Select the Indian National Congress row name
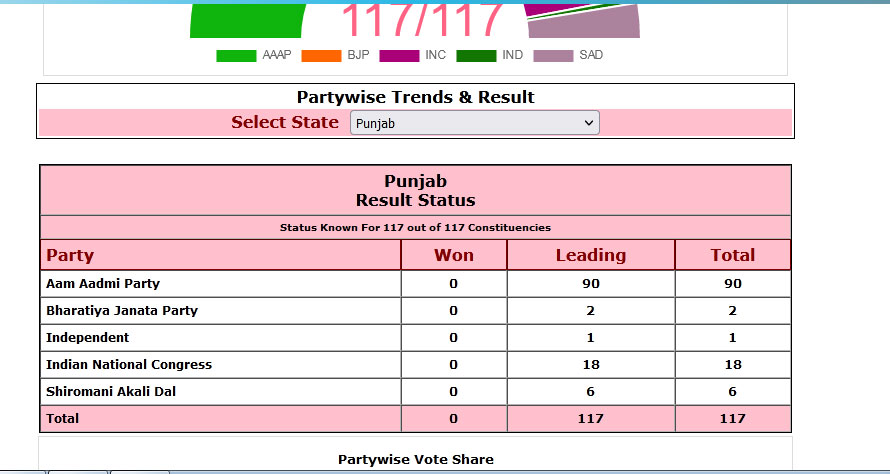Screen dimensions: 890x474 [129, 364]
